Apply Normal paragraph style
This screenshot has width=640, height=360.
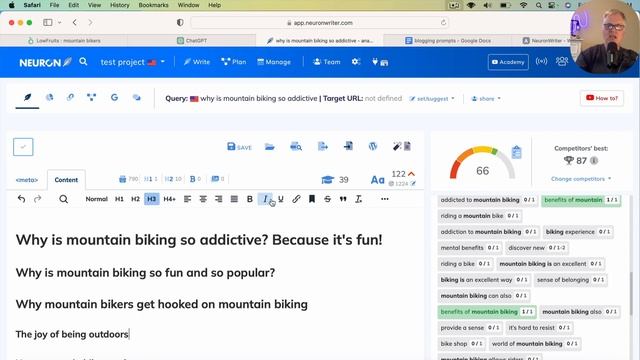tap(96, 199)
